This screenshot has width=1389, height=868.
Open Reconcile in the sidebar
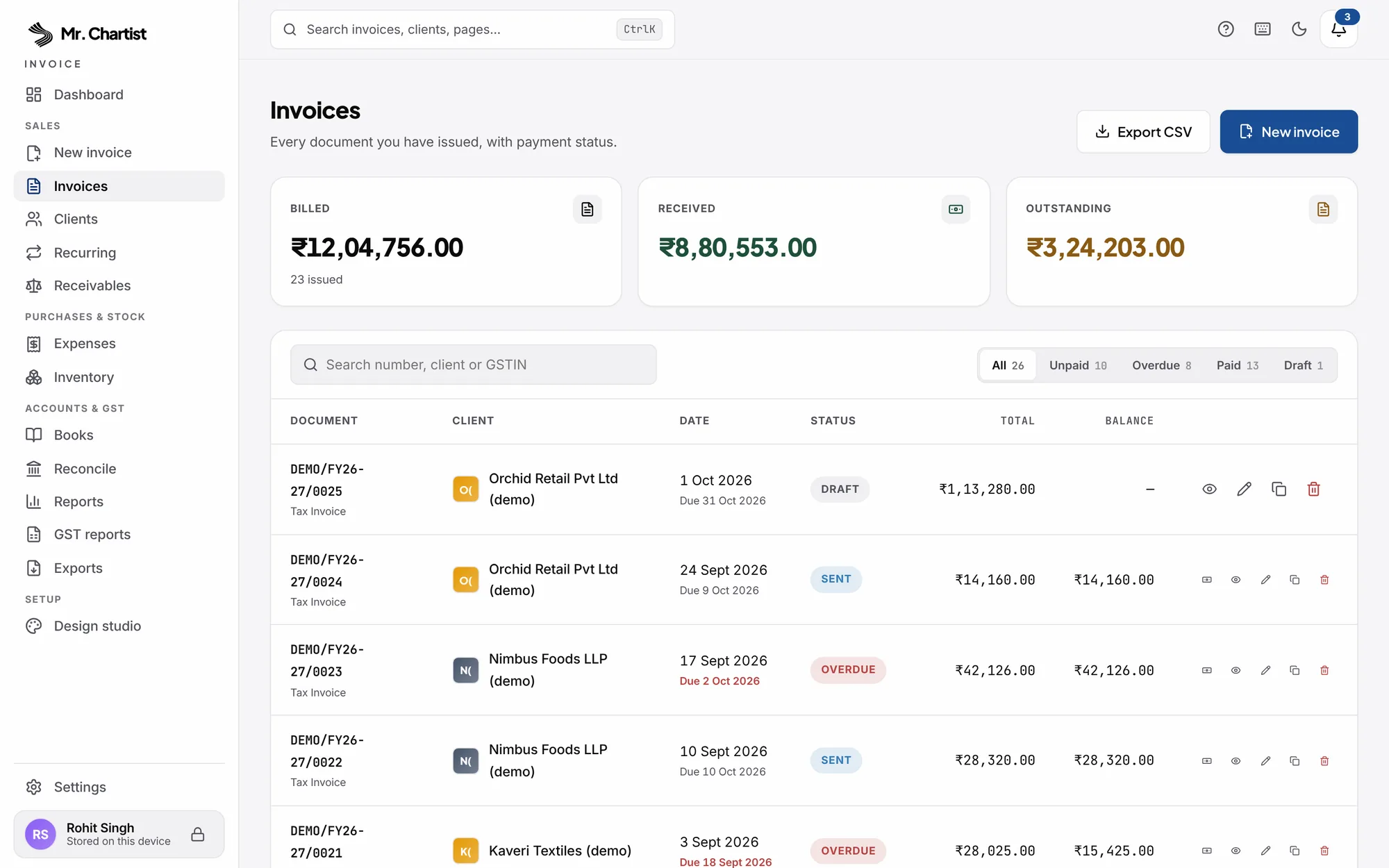point(119,469)
